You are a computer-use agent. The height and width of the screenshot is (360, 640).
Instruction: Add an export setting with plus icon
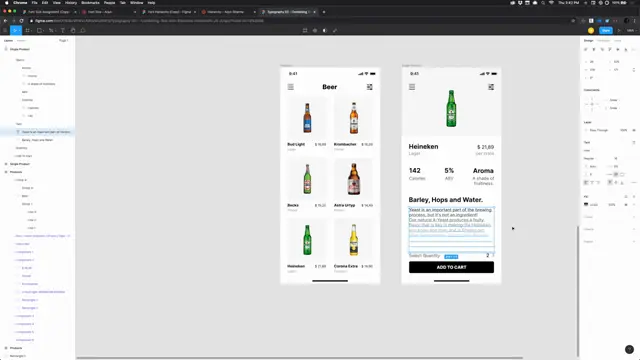pyautogui.click(x=634, y=242)
